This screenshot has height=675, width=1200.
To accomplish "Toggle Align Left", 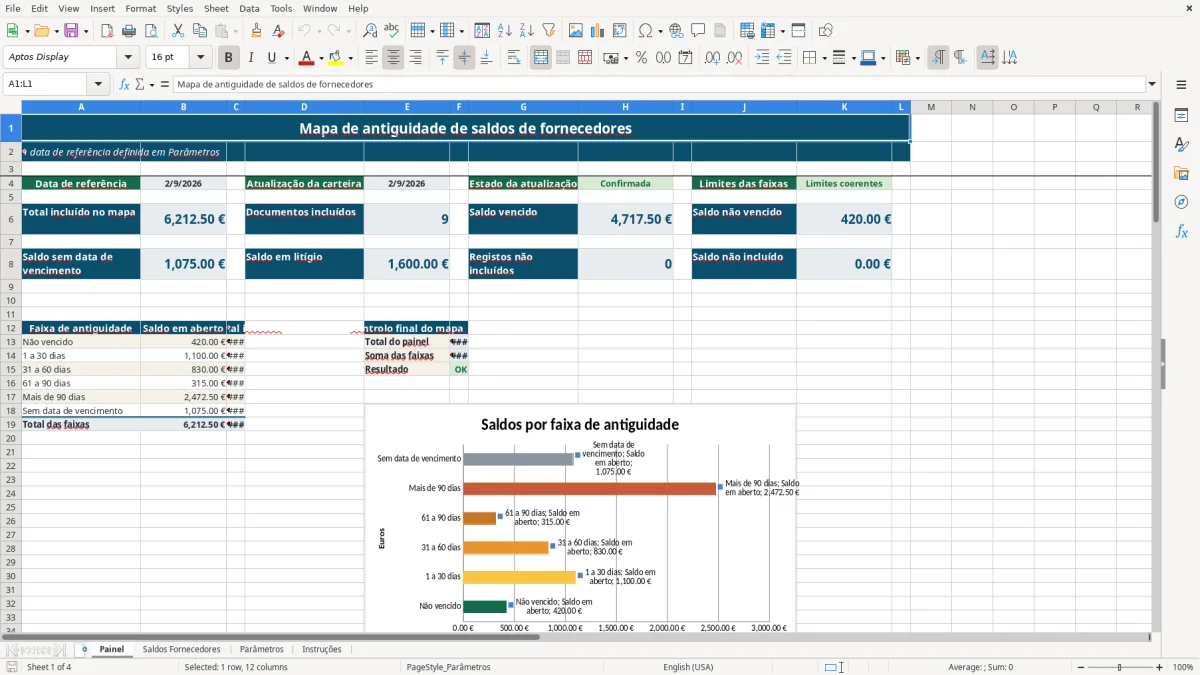I will [x=372, y=58].
